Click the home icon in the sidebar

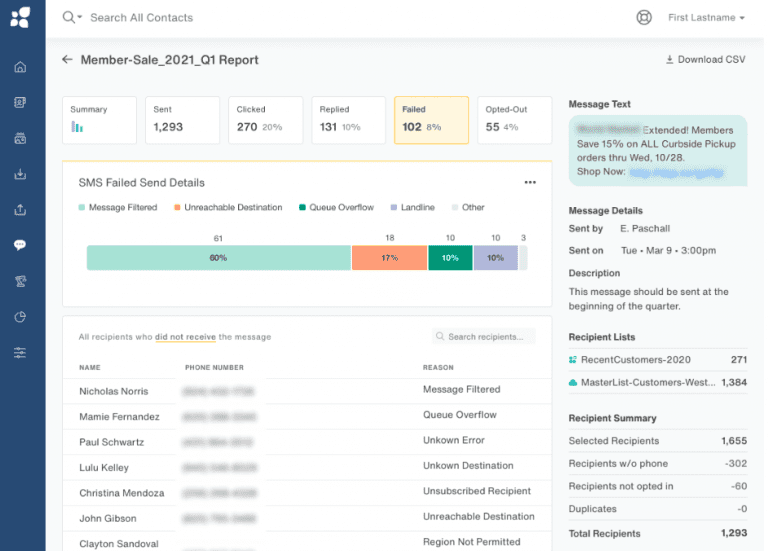[20, 67]
